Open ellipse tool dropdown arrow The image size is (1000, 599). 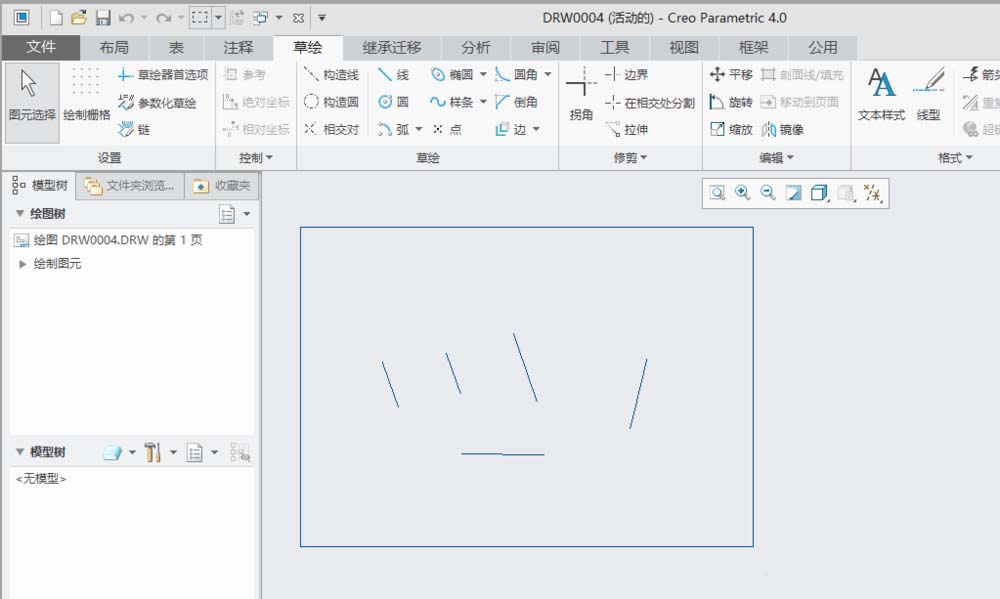[483, 75]
